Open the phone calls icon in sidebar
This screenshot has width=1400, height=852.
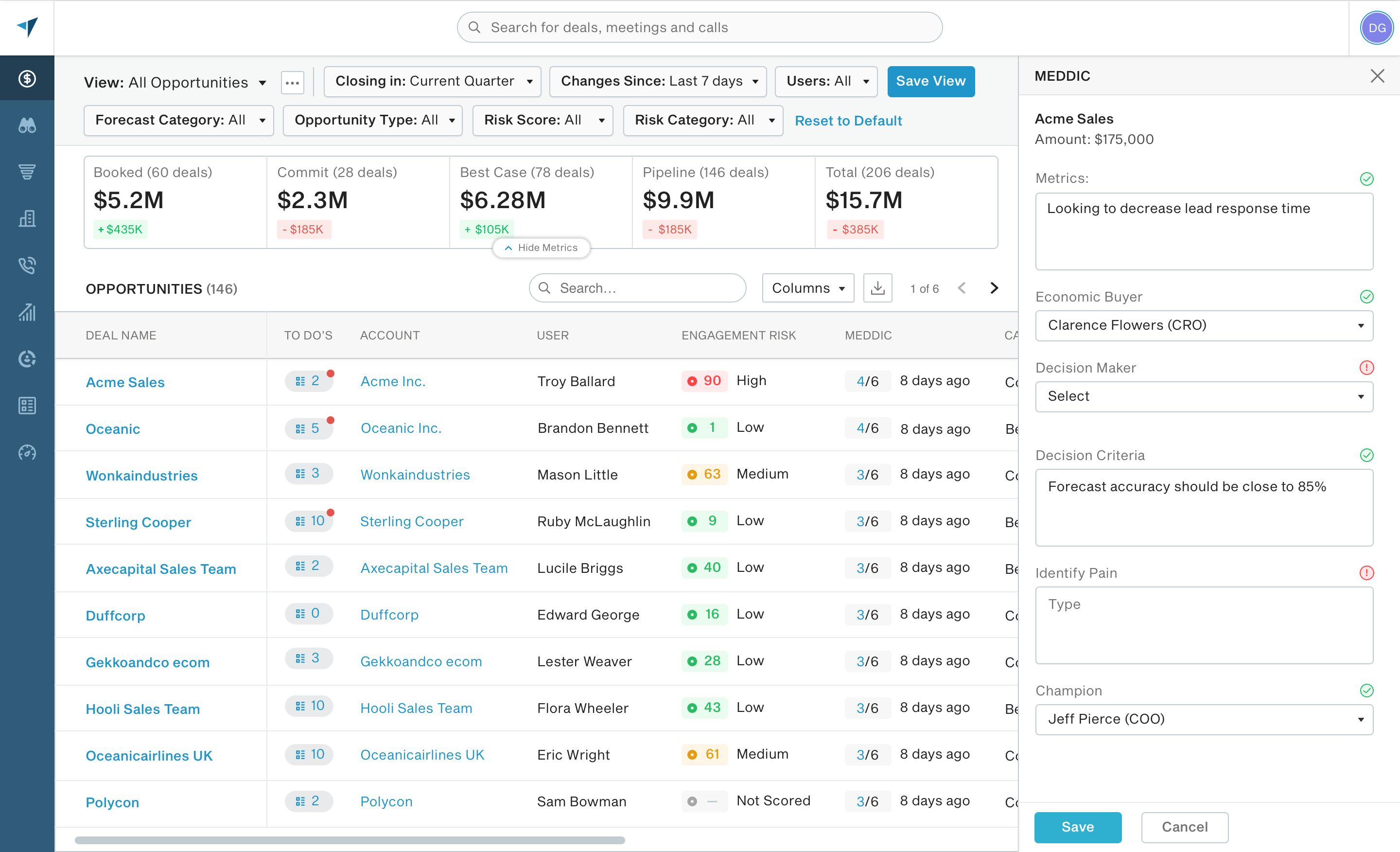tap(27, 265)
